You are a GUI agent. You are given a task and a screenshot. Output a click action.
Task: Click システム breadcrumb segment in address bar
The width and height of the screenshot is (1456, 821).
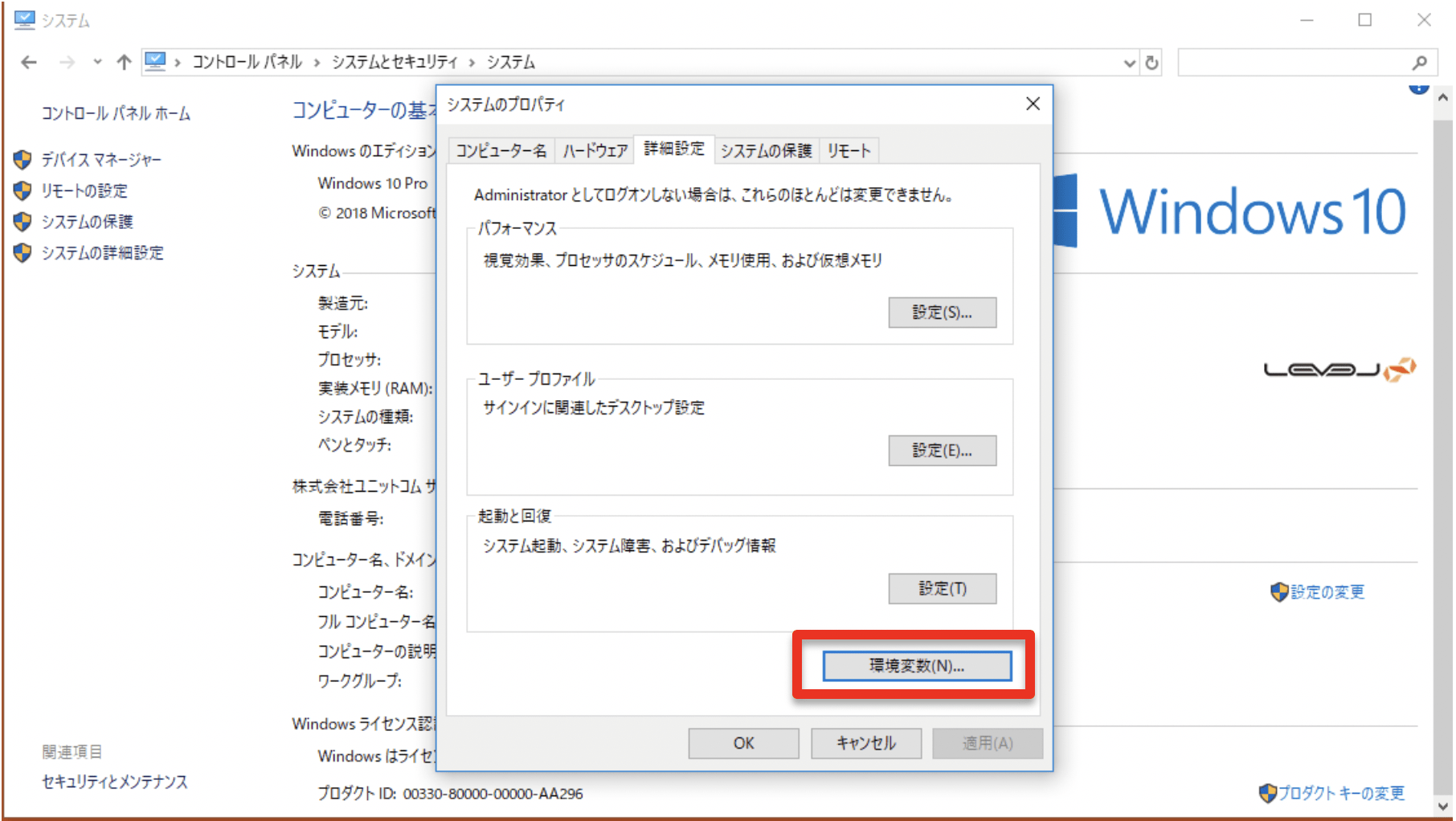click(x=511, y=62)
